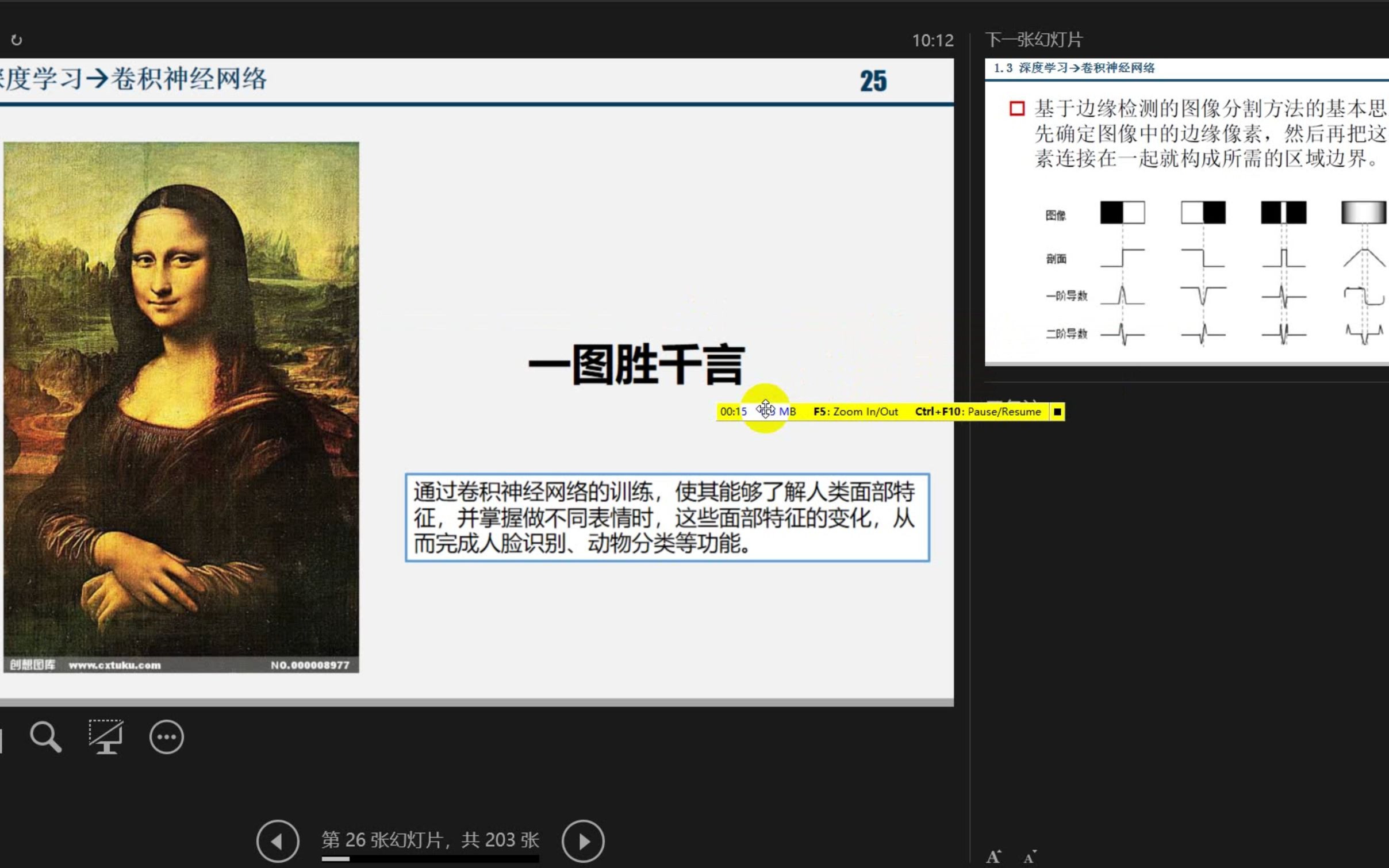The height and width of the screenshot is (868, 1389).
Task: Click the restart timer icon
Action: click(x=17, y=40)
